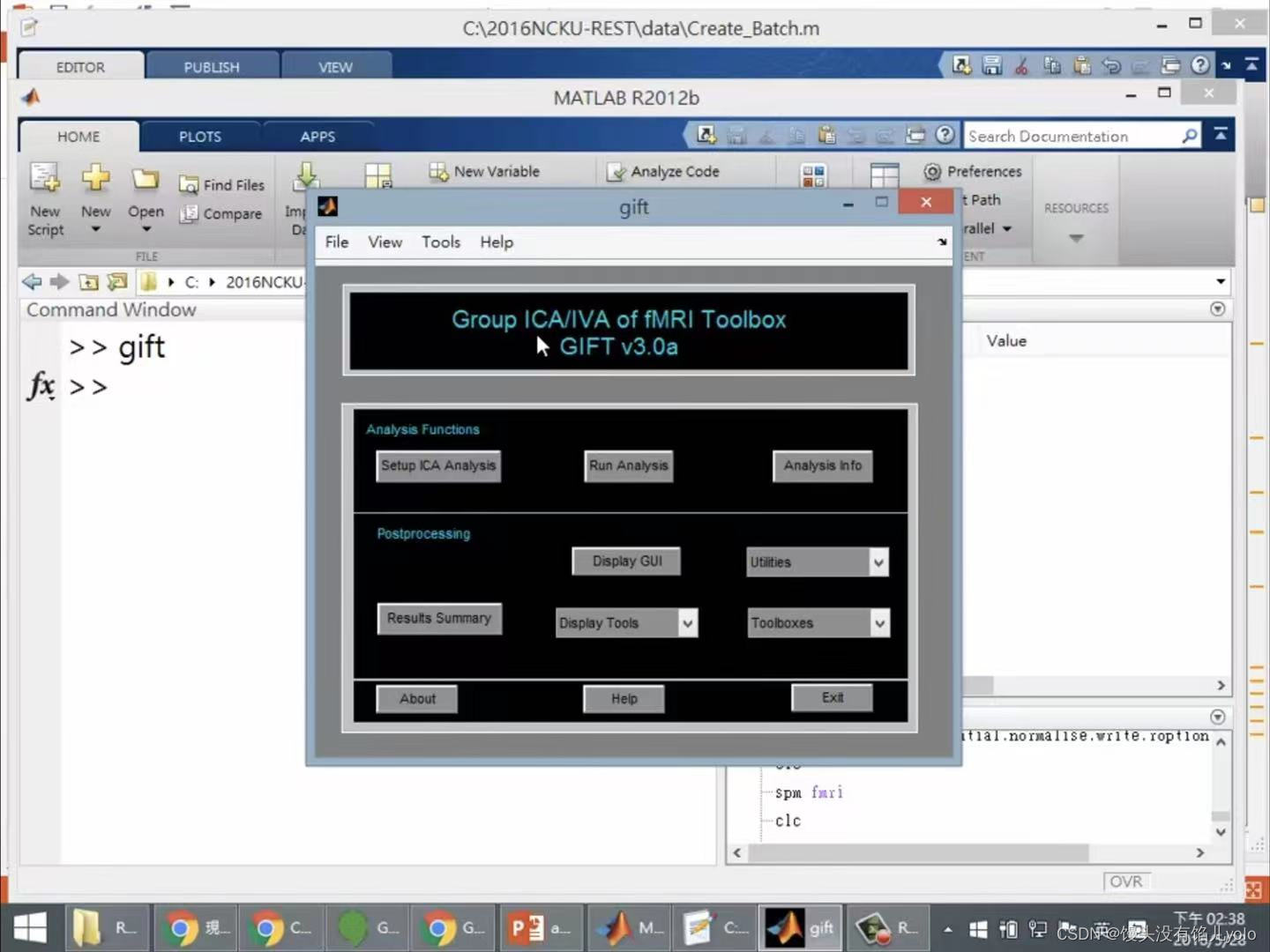Image resolution: width=1270 pixels, height=952 pixels.
Task: Open the gift Tools menu
Action: click(441, 242)
